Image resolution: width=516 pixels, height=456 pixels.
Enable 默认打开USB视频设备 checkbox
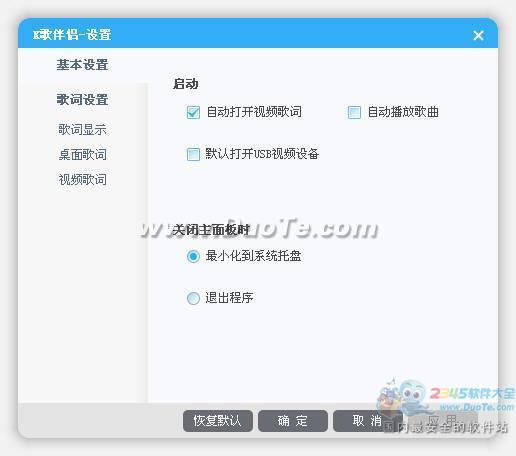click(193, 154)
